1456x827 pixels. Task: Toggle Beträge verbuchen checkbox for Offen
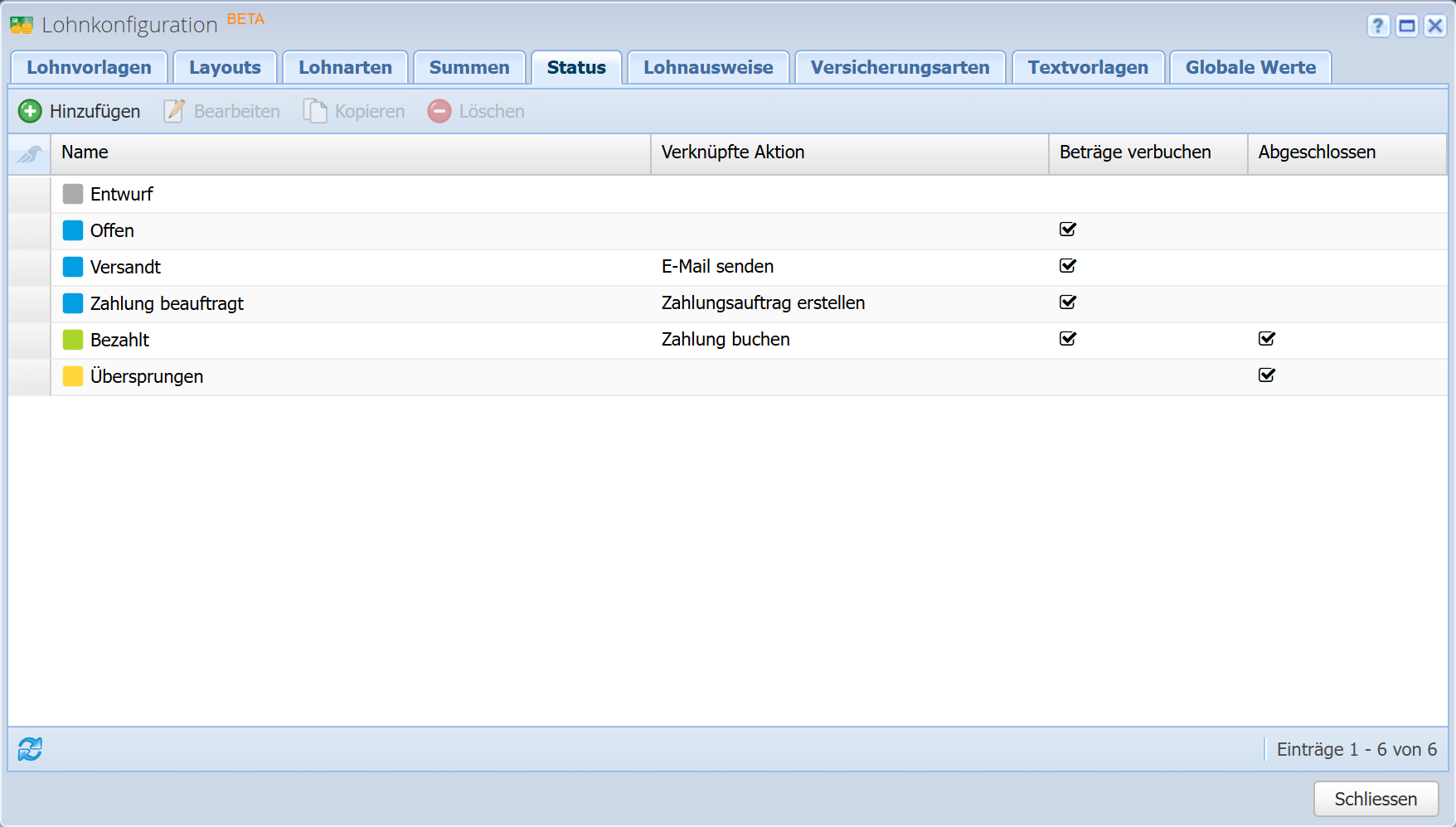[x=1068, y=230]
